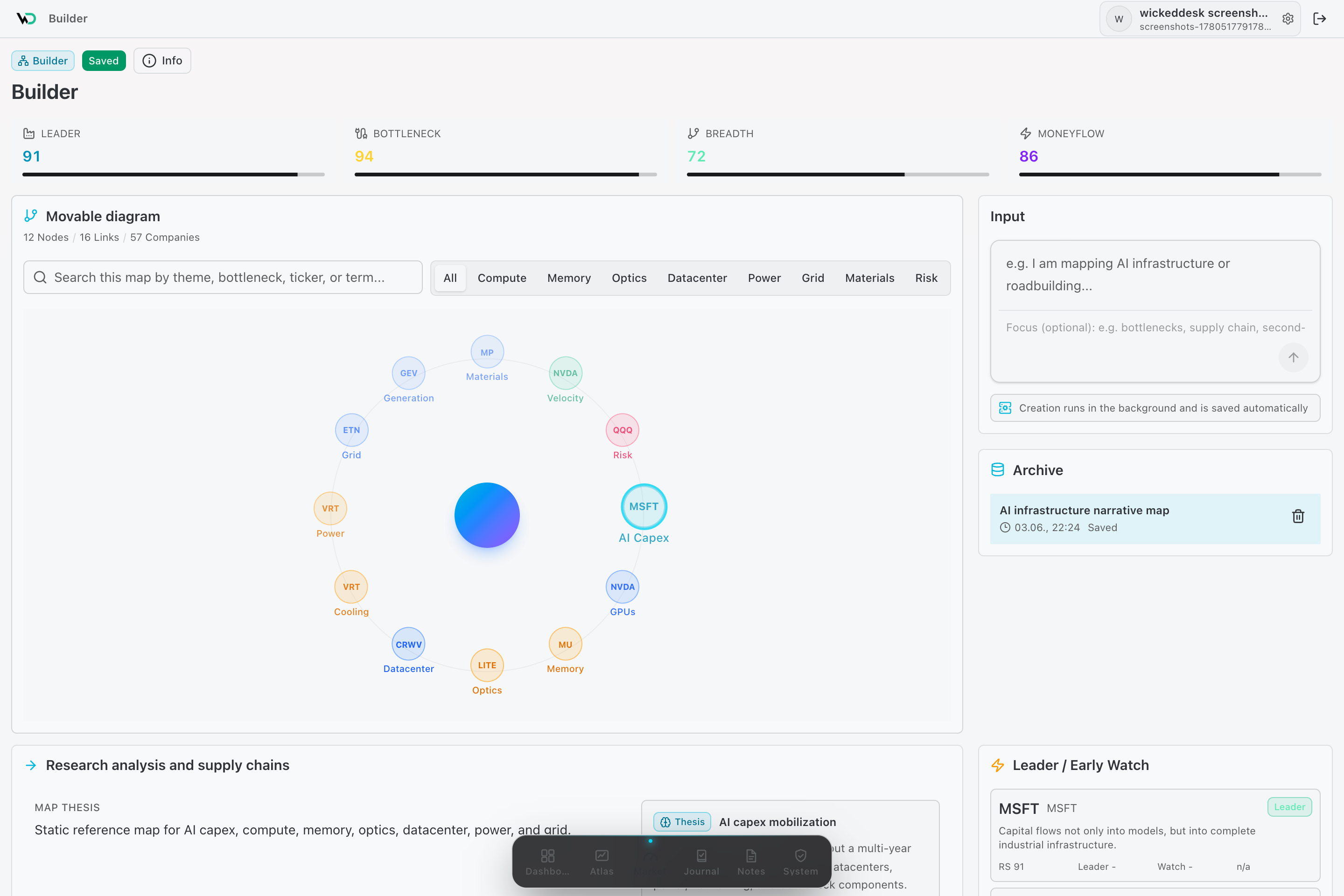Click the Movable diagram branch icon
Screen dimensions: 1344x896
point(31,216)
